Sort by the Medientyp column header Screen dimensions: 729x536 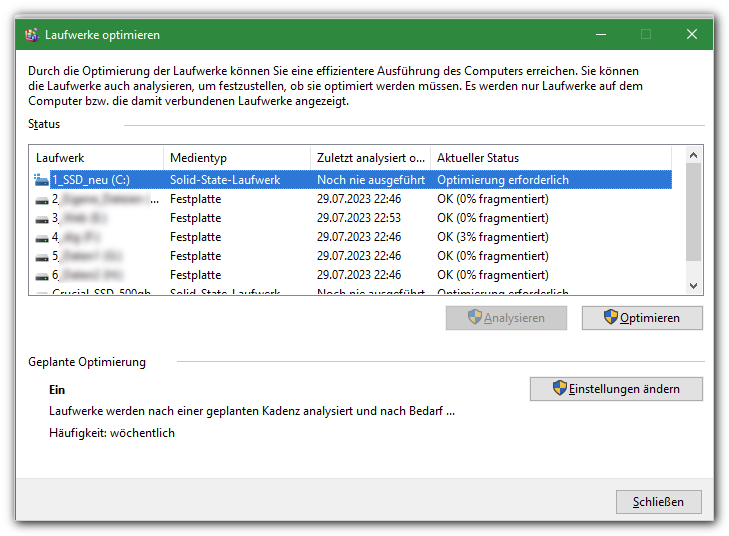click(237, 158)
